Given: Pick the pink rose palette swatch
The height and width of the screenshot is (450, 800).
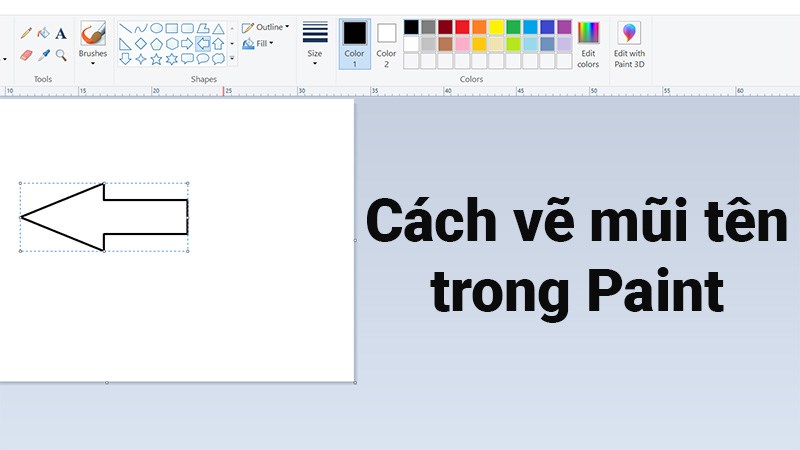Looking at the screenshot, I should [x=462, y=44].
